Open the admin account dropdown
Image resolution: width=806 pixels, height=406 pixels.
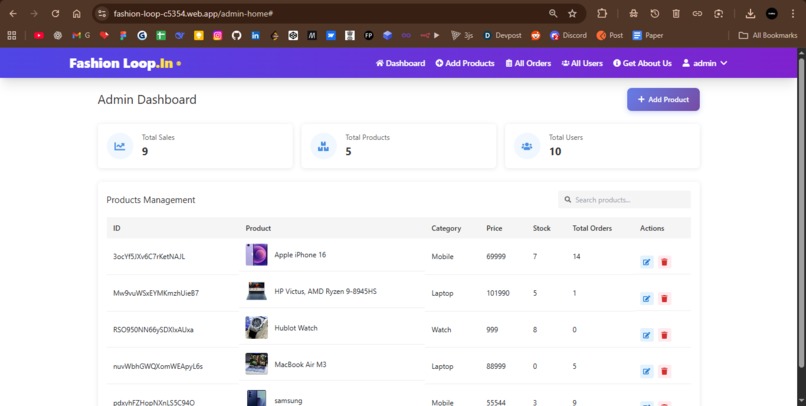tap(705, 63)
